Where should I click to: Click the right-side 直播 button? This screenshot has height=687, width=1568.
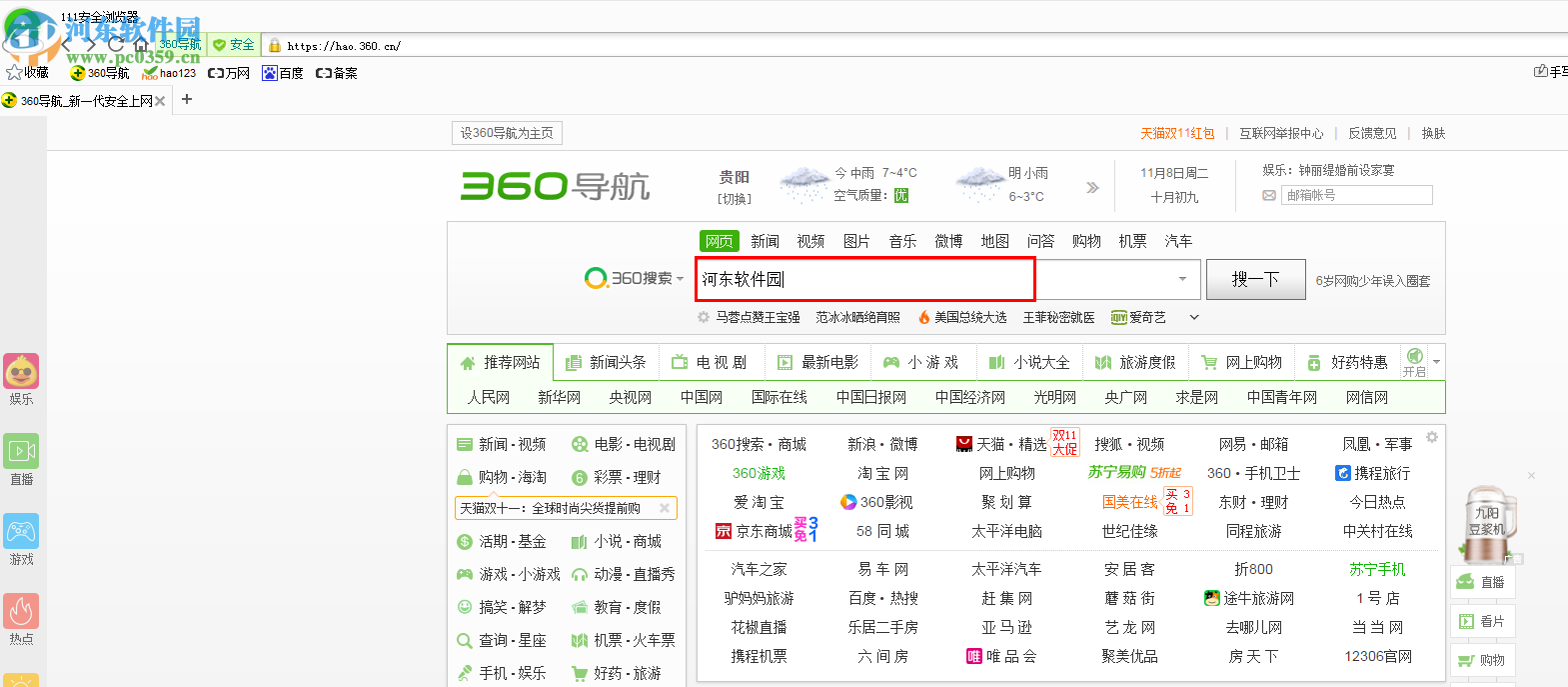pos(1483,582)
